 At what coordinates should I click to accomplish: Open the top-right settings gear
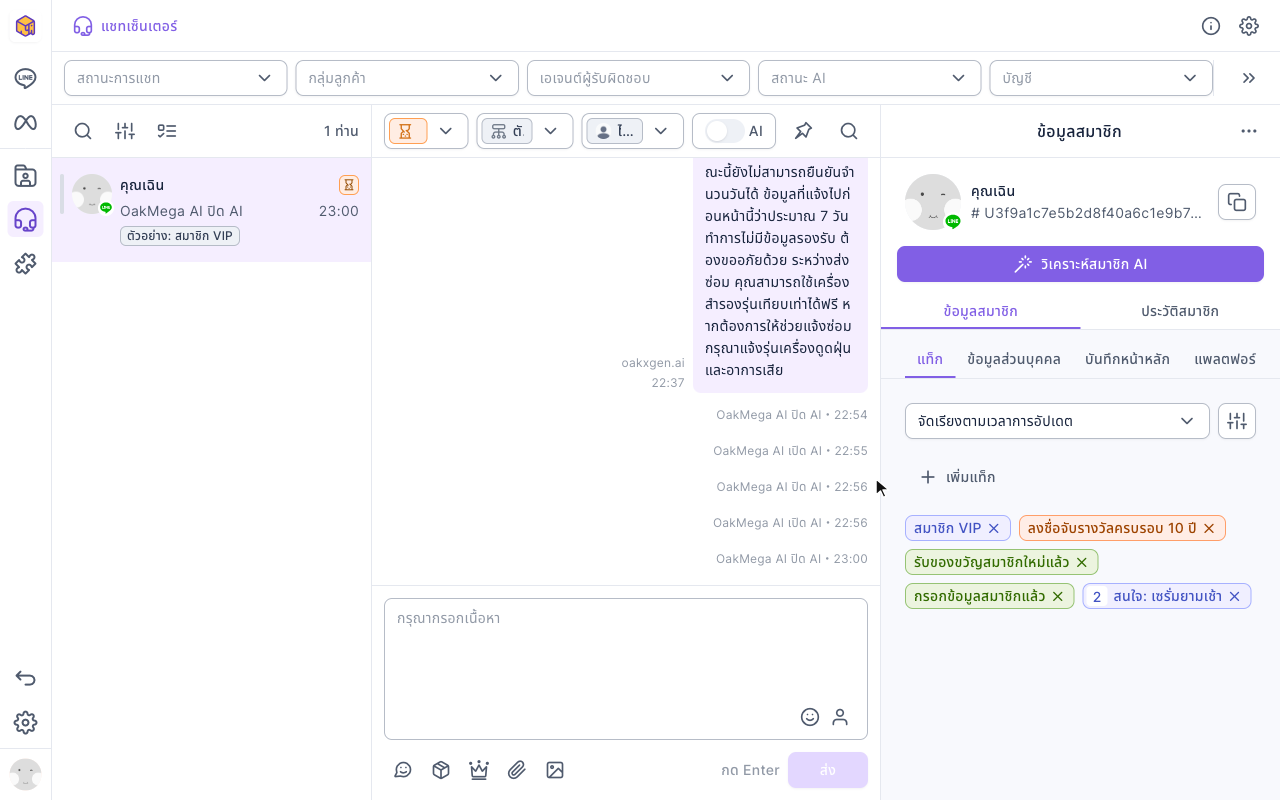[x=1249, y=26]
